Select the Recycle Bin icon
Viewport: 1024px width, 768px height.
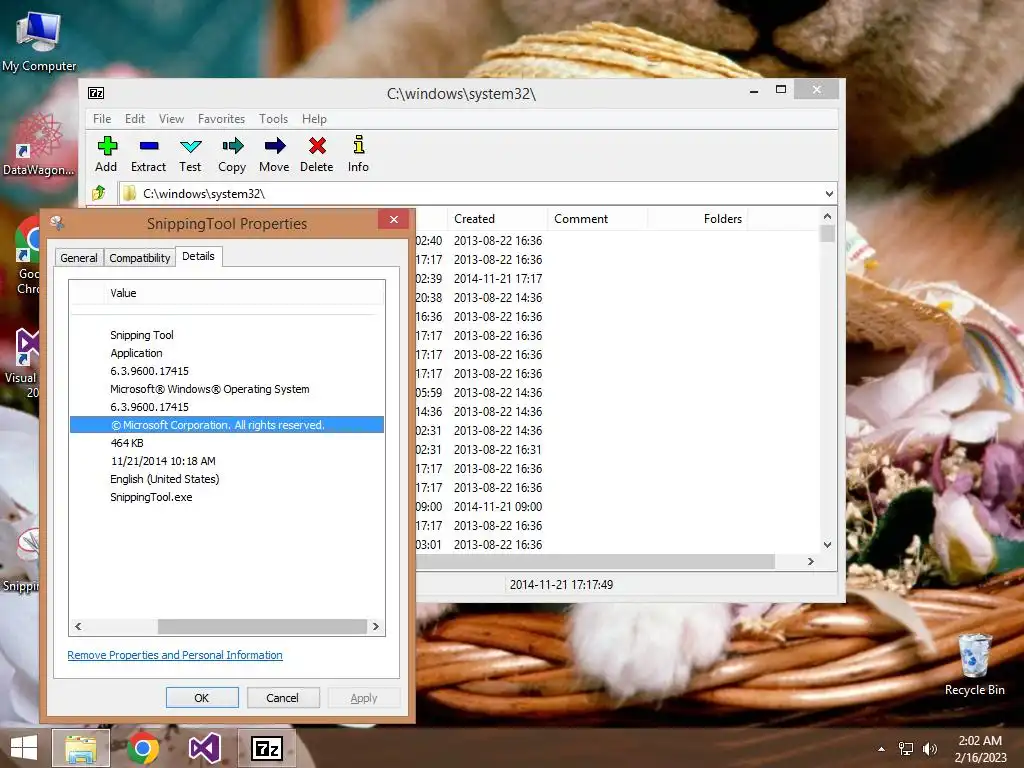click(x=974, y=665)
